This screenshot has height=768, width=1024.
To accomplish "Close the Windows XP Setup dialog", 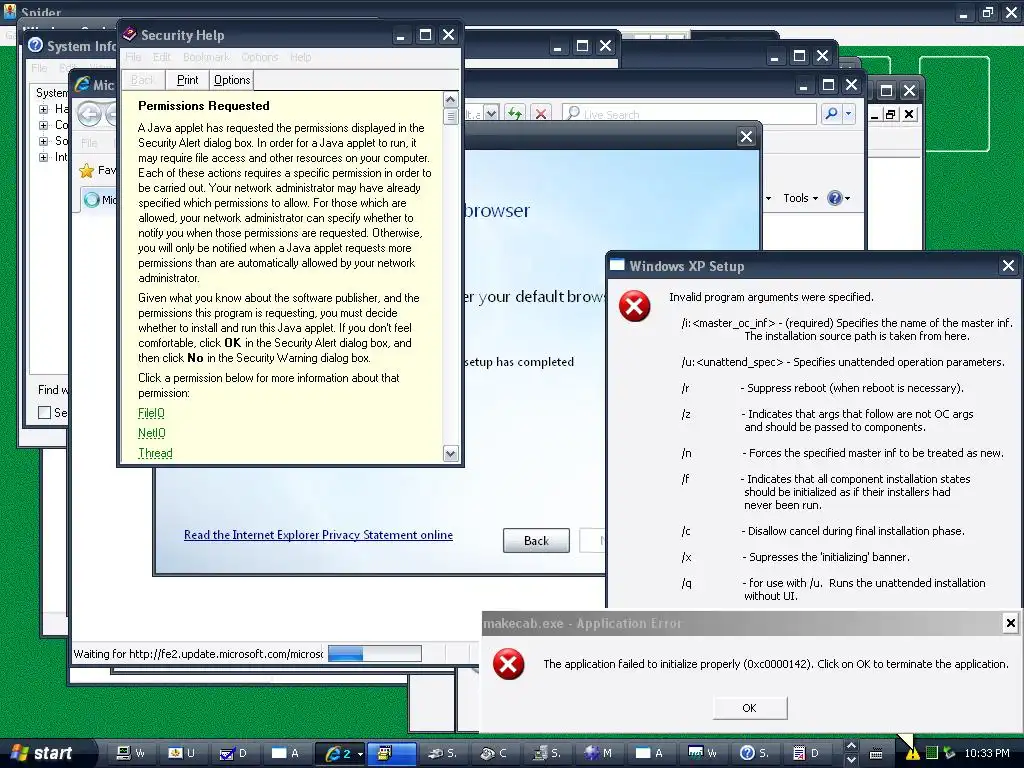I will (x=1008, y=266).
